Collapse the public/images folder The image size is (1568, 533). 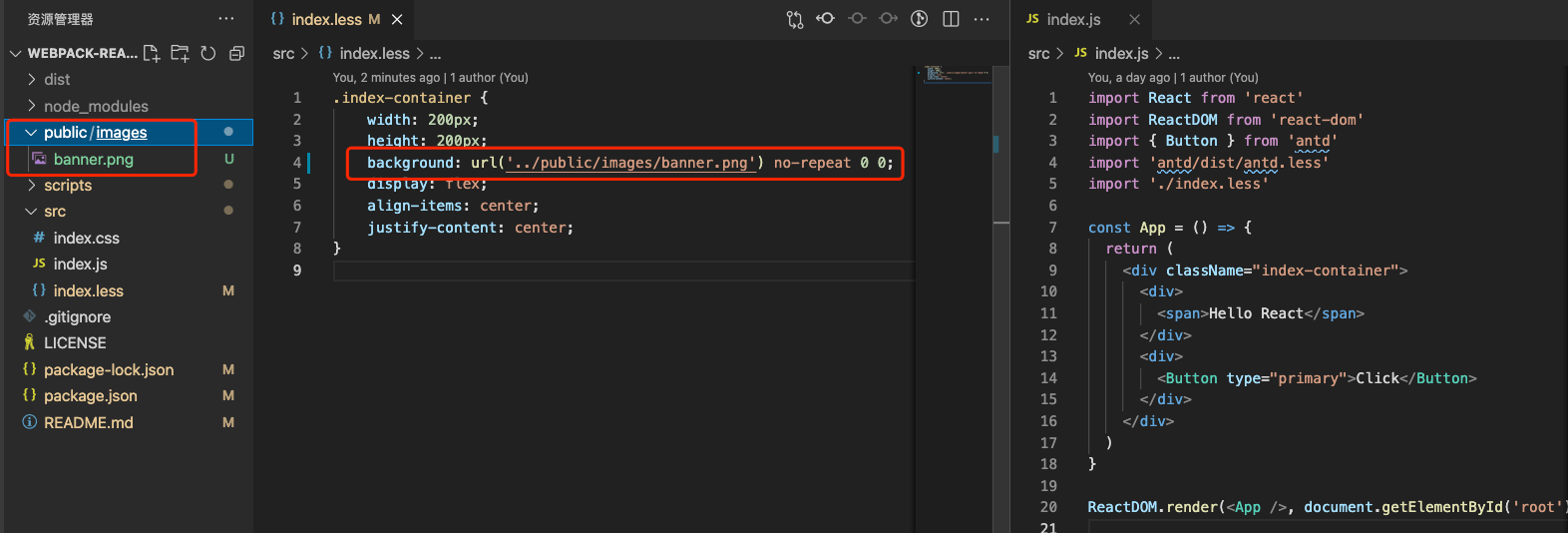[x=95, y=132]
